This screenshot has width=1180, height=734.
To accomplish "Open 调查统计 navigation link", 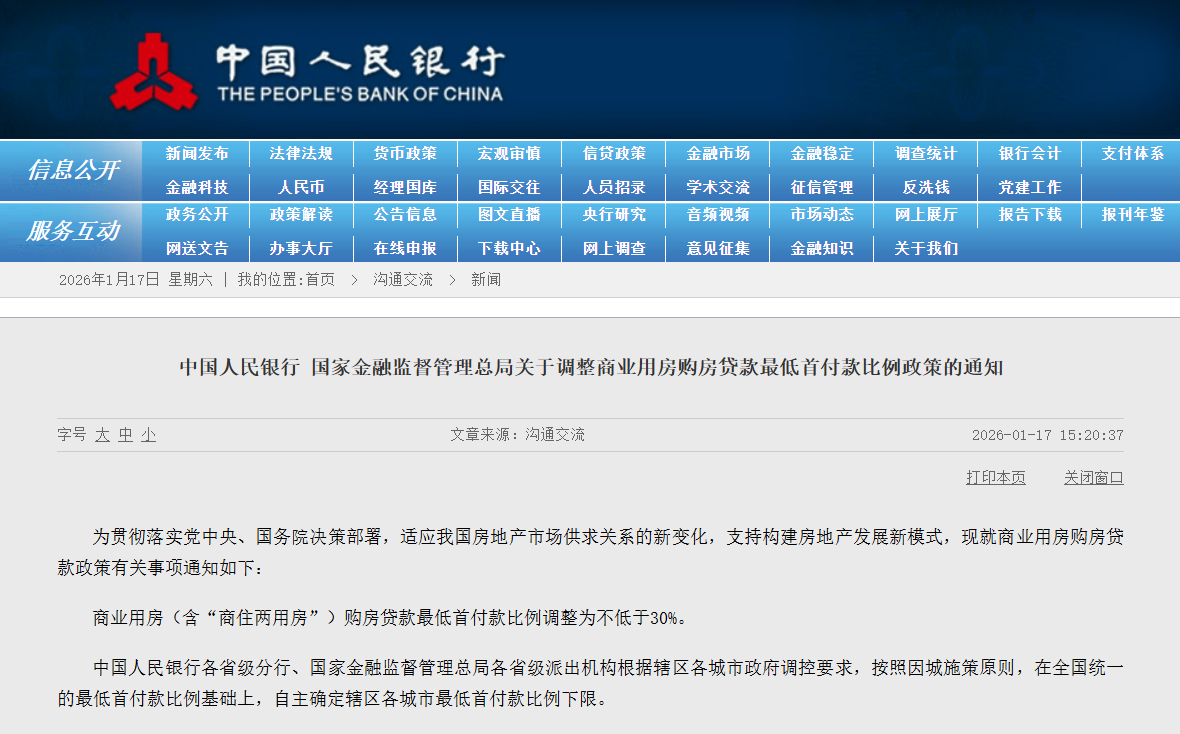I will click(x=925, y=154).
